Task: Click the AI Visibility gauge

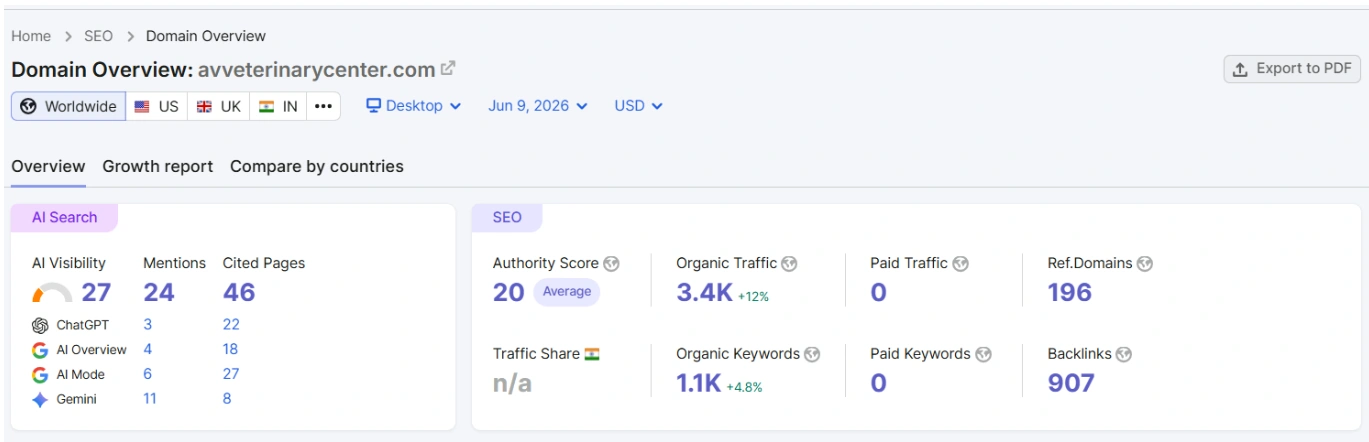Action: pos(52,293)
